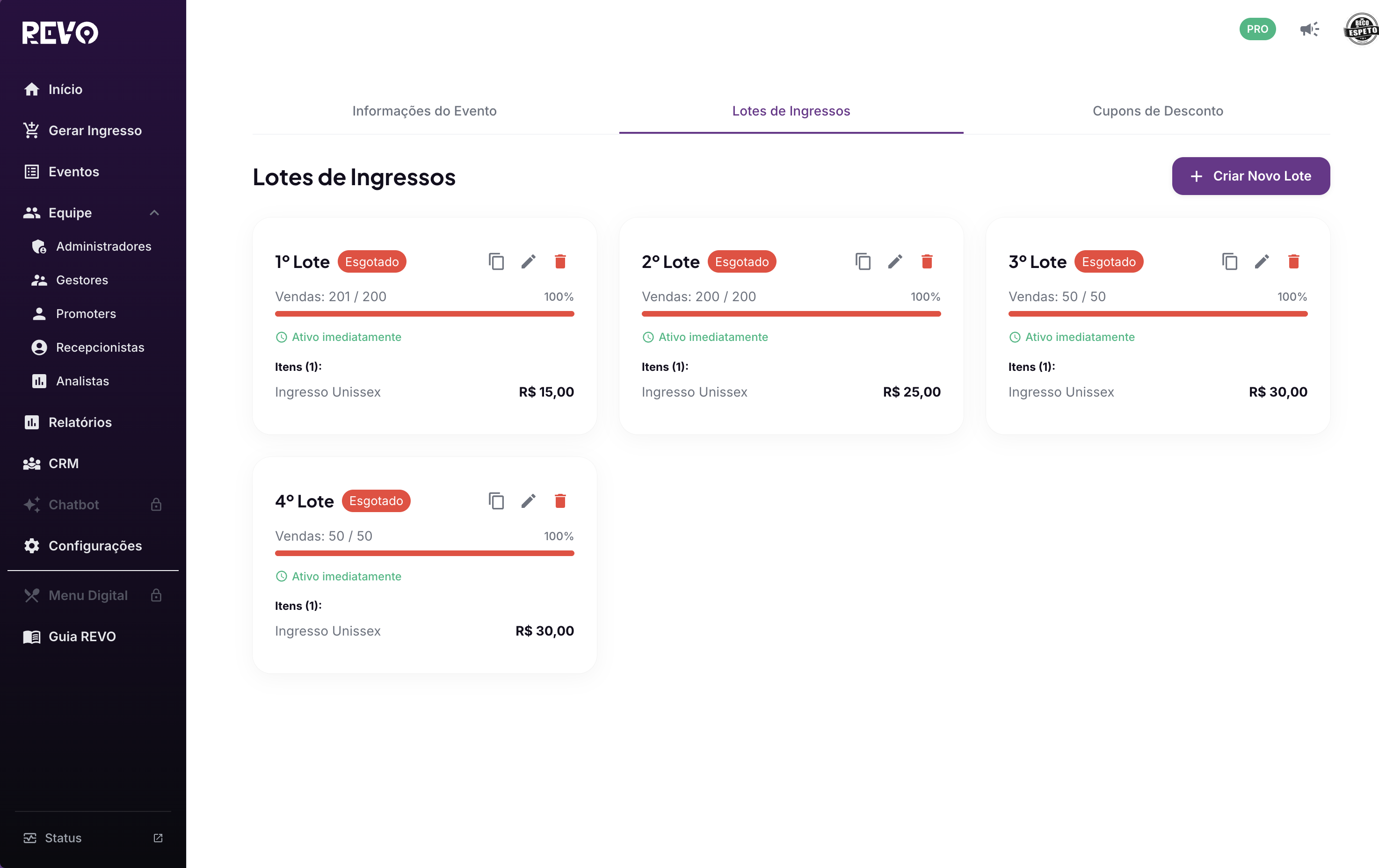Open Guia REVO in sidebar
This screenshot has height=868, width=1379.
[93, 637]
